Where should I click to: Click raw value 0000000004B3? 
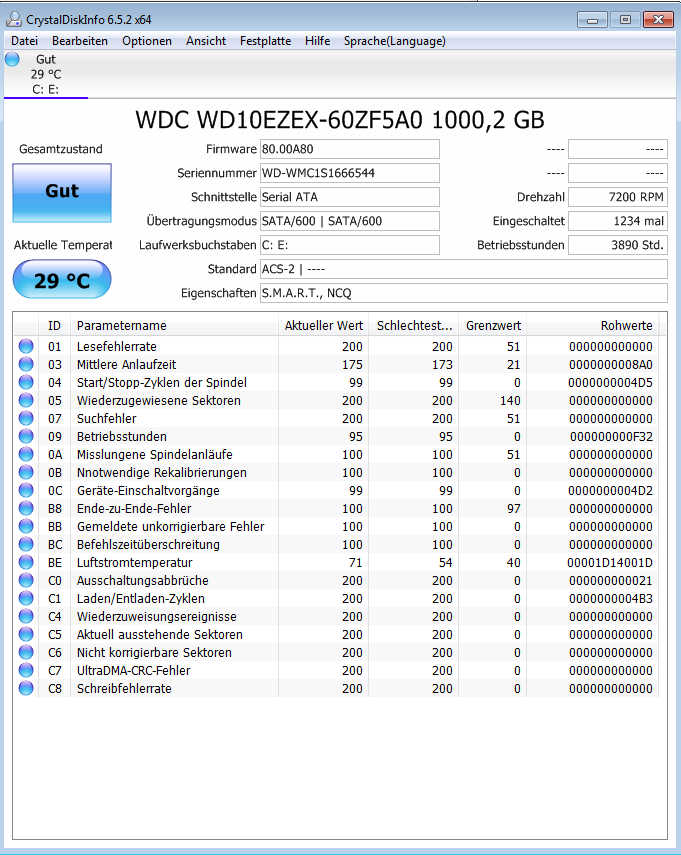click(611, 598)
